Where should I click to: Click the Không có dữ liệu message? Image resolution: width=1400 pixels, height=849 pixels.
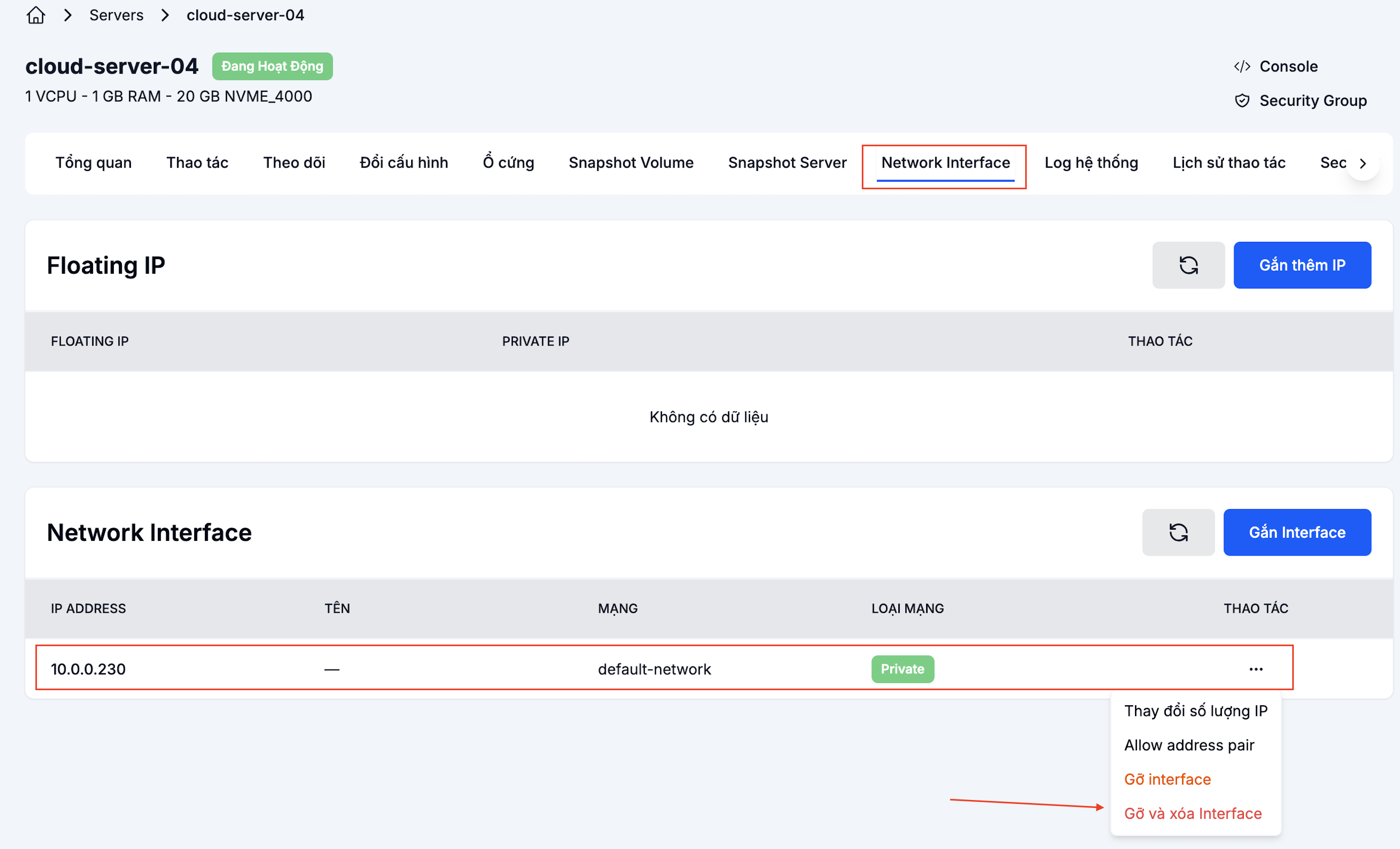(x=709, y=417)
